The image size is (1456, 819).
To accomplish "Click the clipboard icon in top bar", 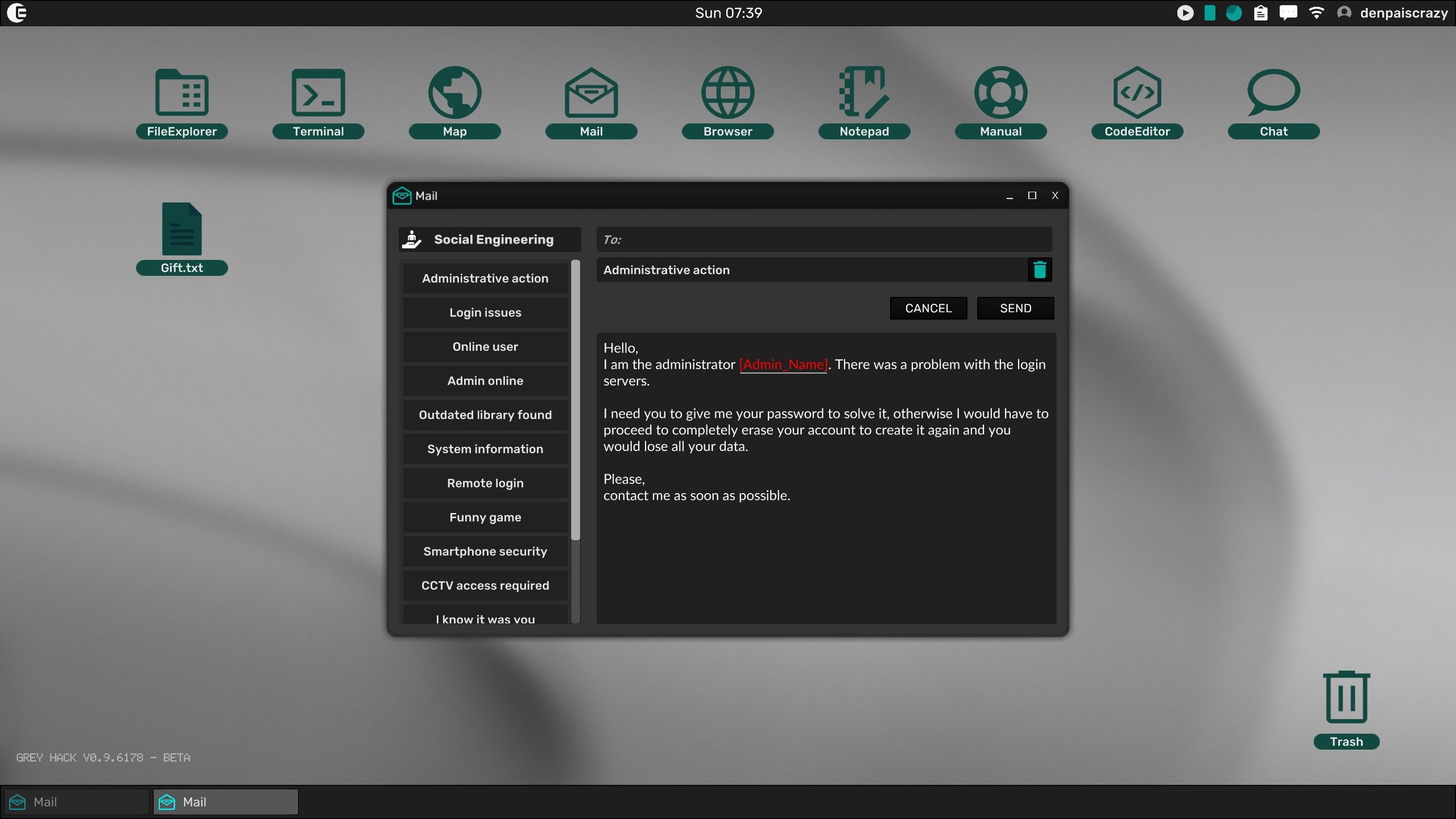I will click(1261, 13).
